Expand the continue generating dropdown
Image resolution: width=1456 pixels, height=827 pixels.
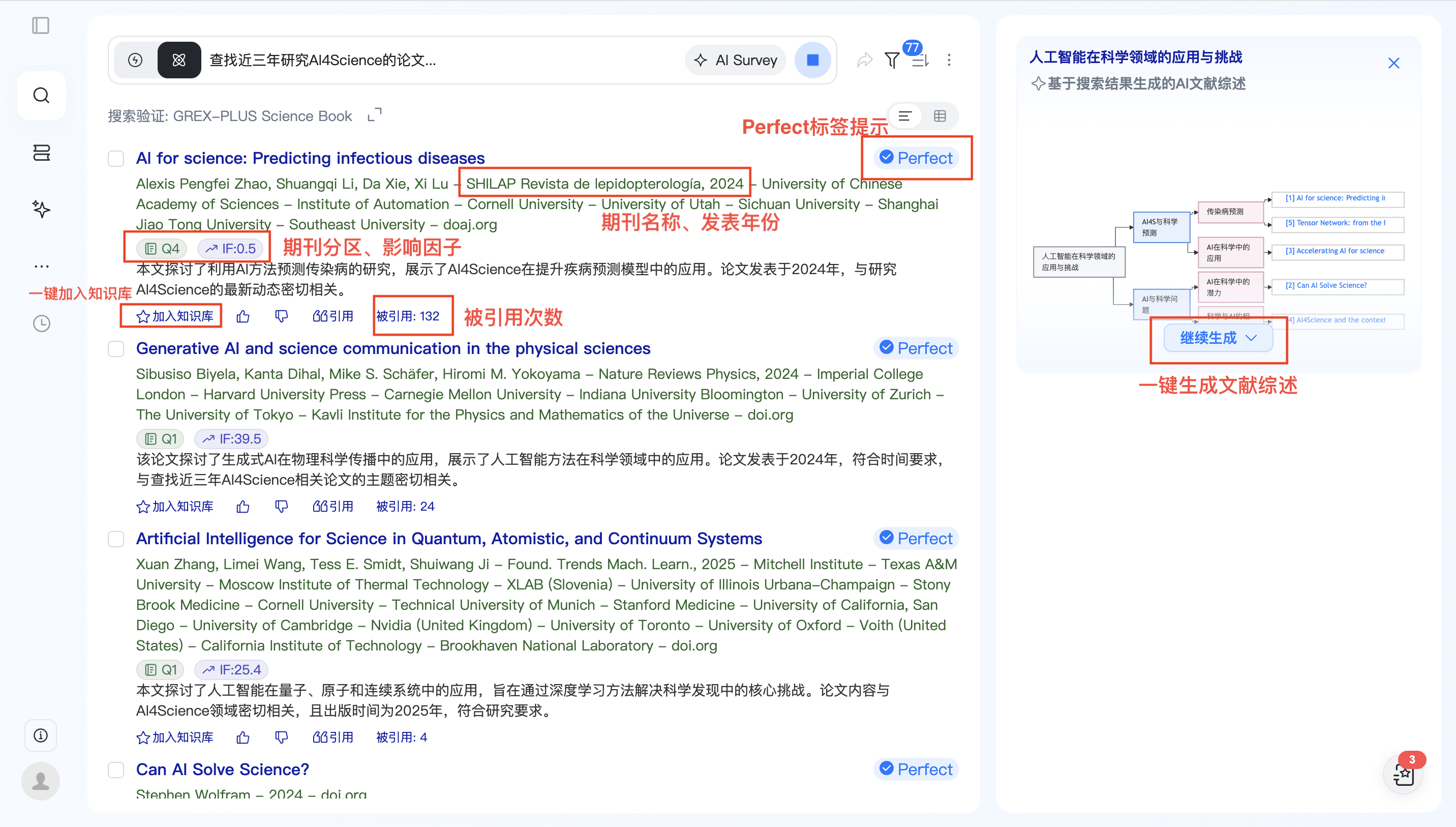1218,339
